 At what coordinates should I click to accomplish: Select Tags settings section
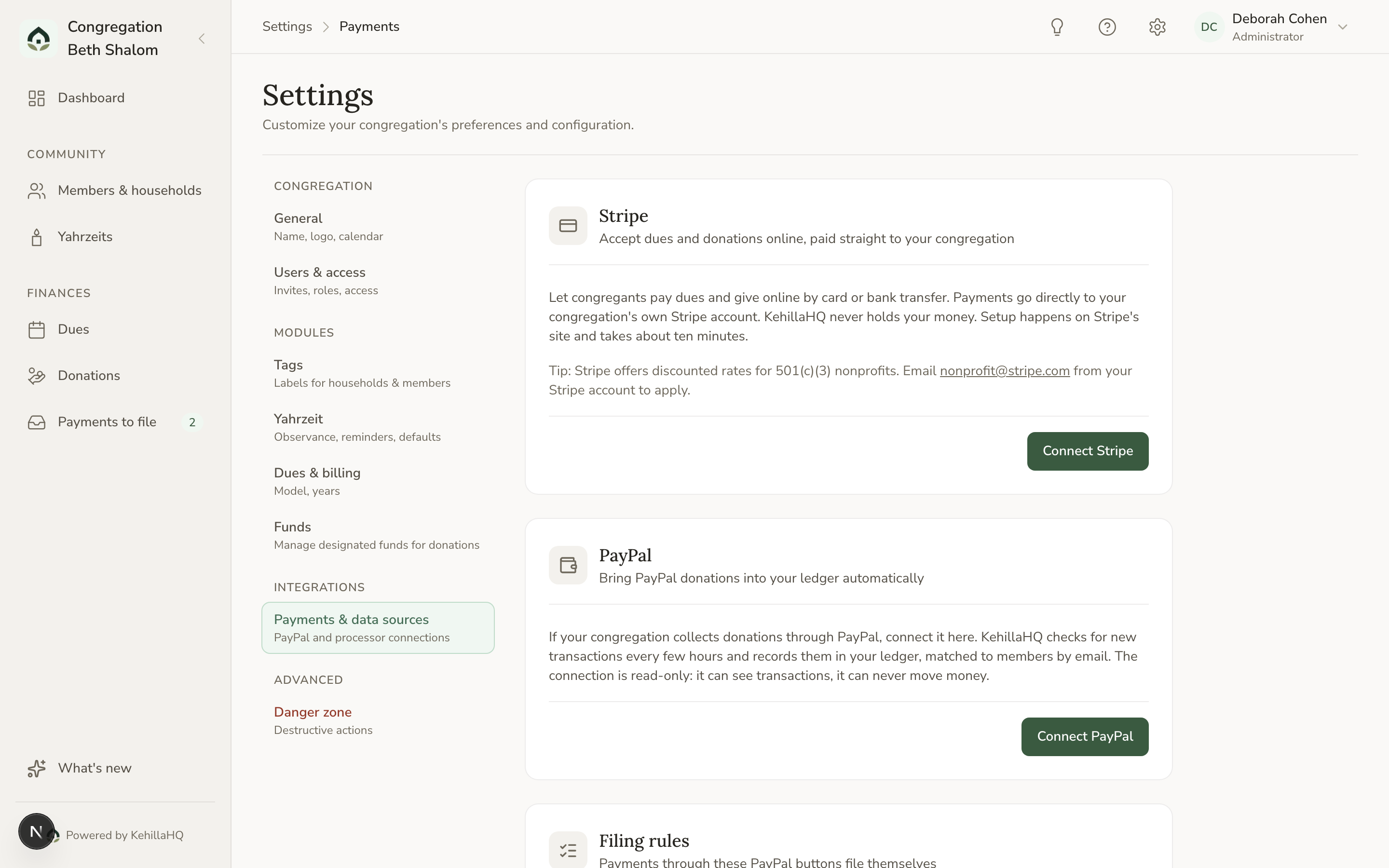(378, 373)
